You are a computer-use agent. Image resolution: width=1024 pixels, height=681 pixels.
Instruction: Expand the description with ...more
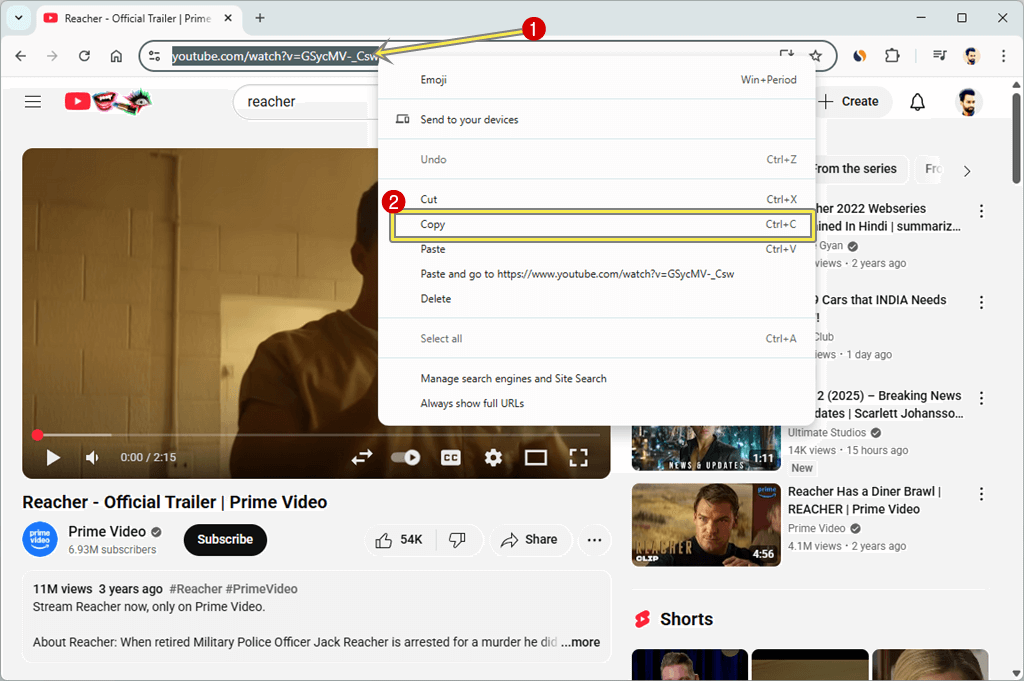(581, 642)
